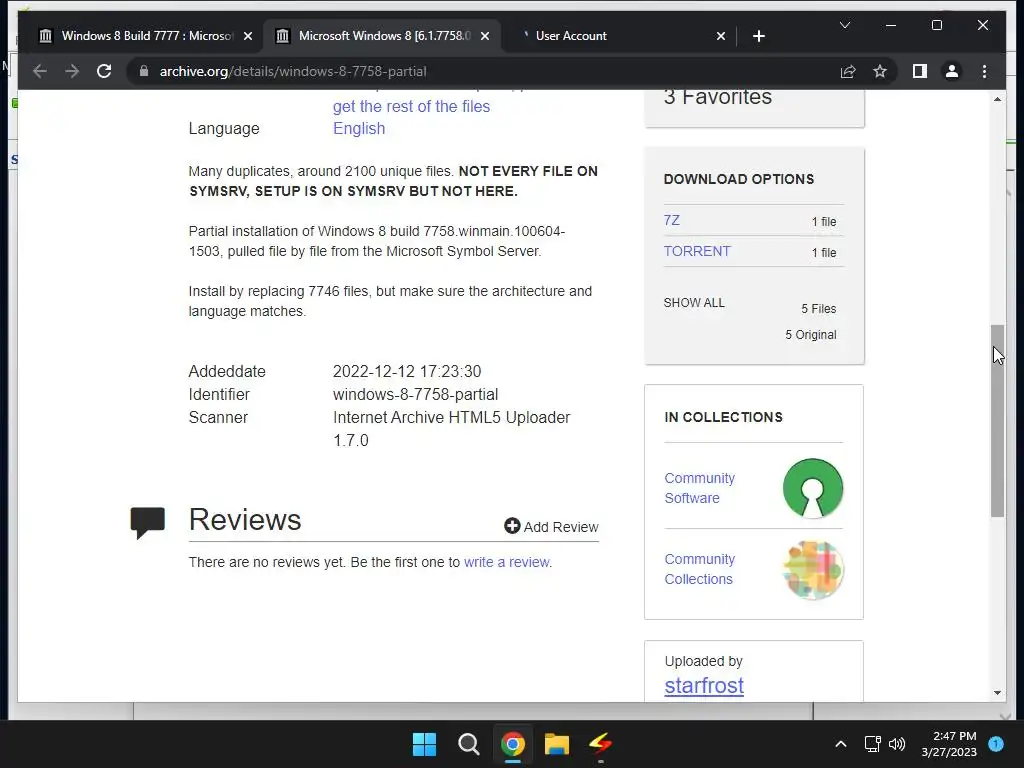Open 'get the rest of the files' link
The width and height of the screenshot is (1024, 768).
[411, 106]
